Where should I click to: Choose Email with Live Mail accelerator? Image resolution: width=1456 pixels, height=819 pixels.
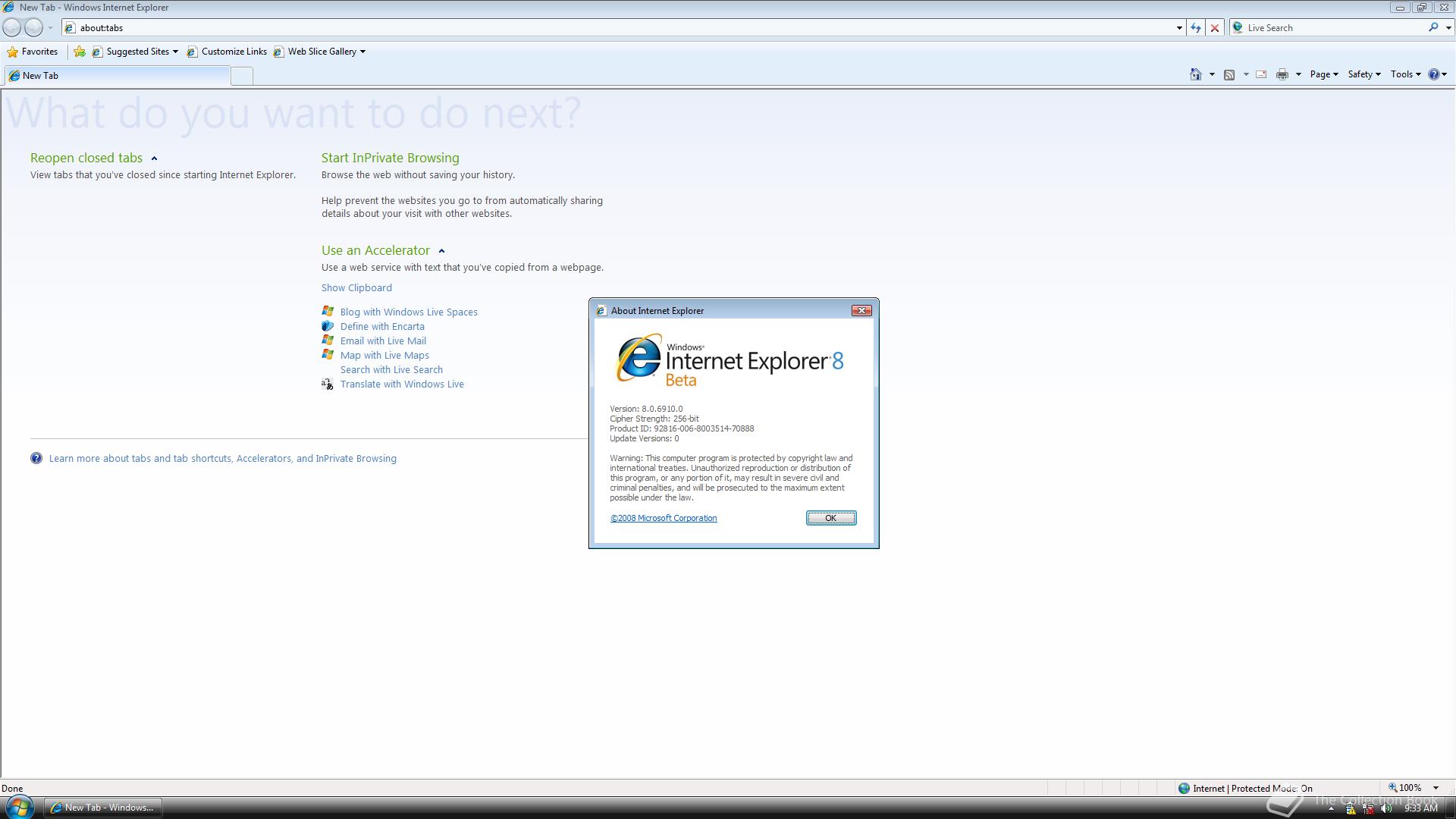(383, 340)
